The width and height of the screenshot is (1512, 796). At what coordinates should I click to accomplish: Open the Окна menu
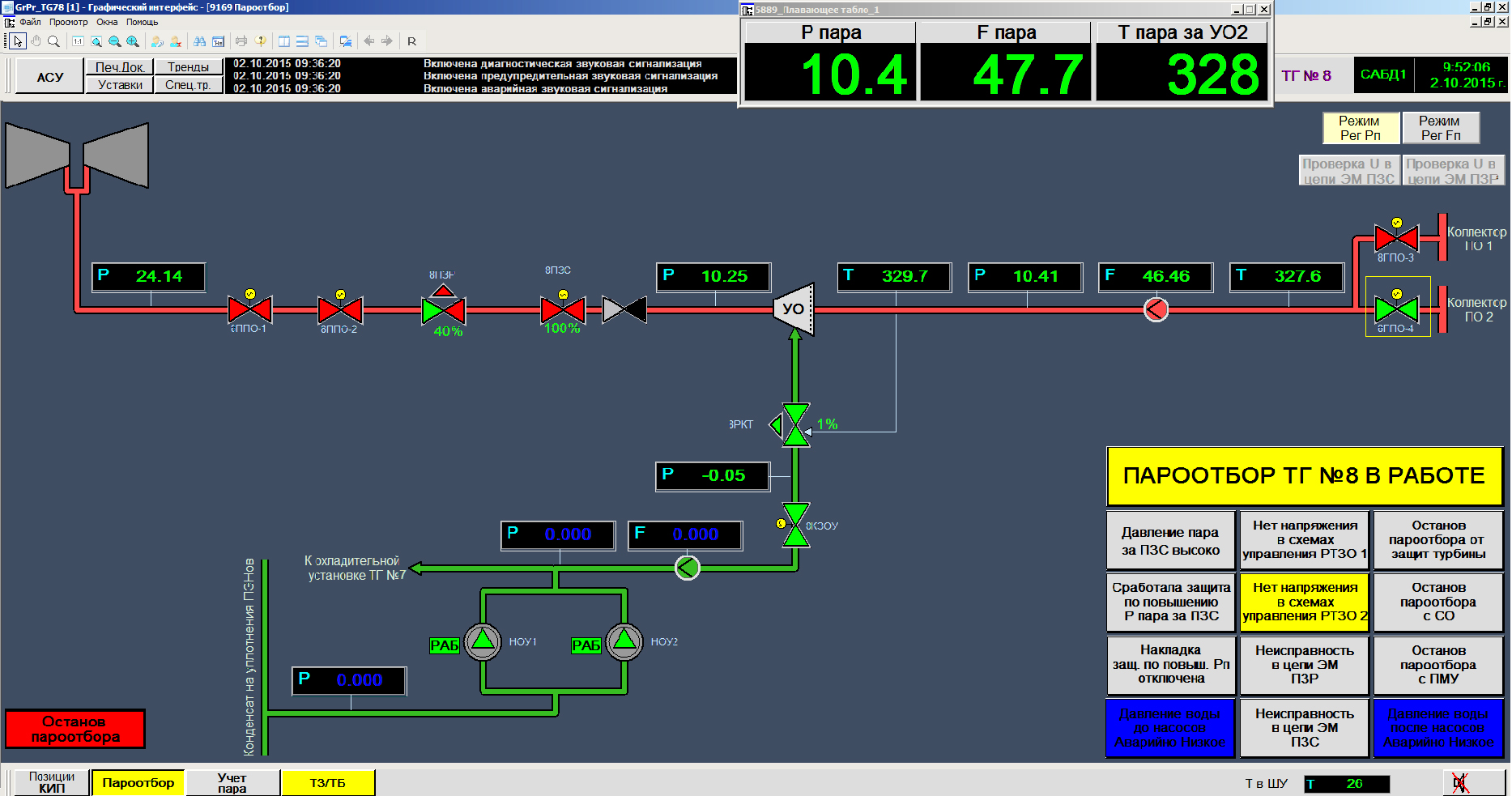coord(107,22)
